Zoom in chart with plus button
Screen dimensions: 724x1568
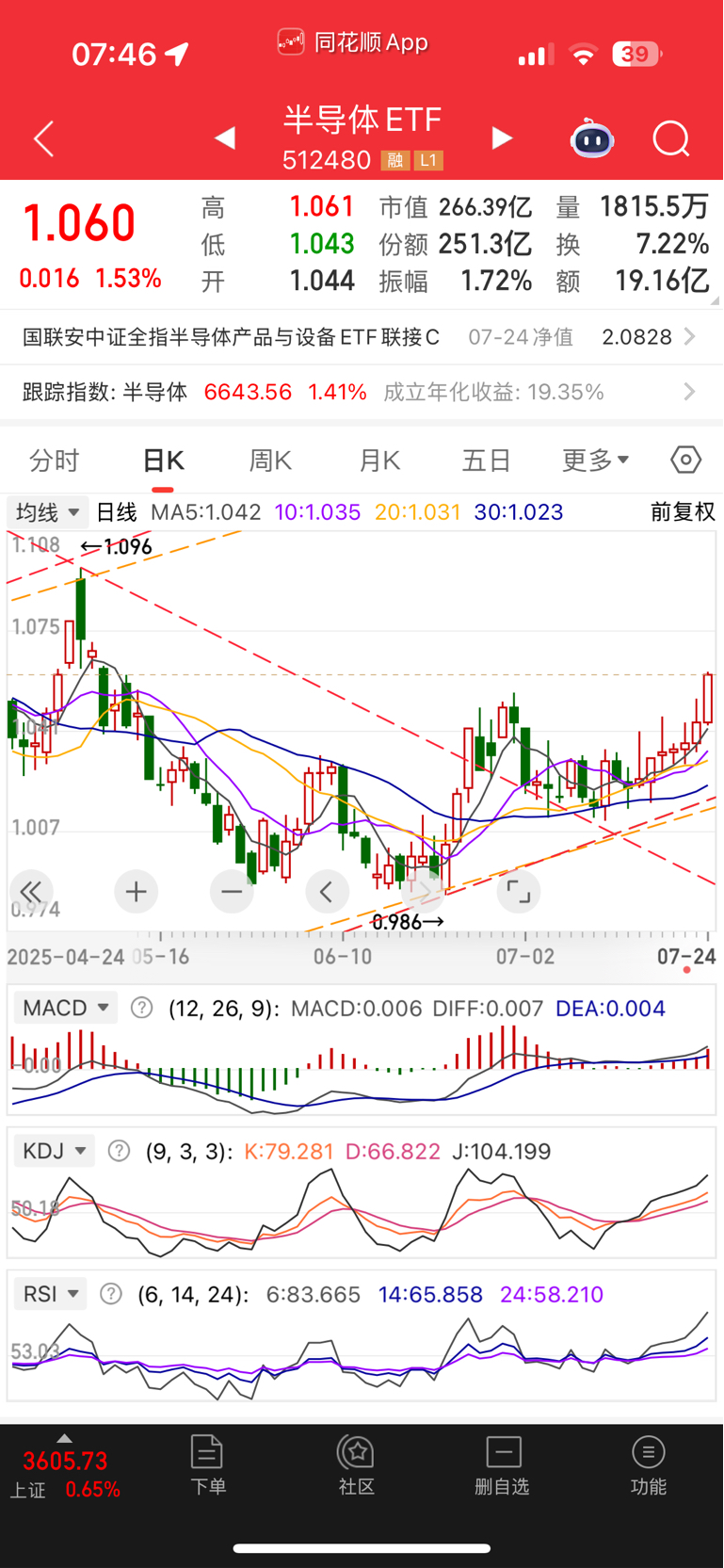pyautogui.click(x=136, y=892)
